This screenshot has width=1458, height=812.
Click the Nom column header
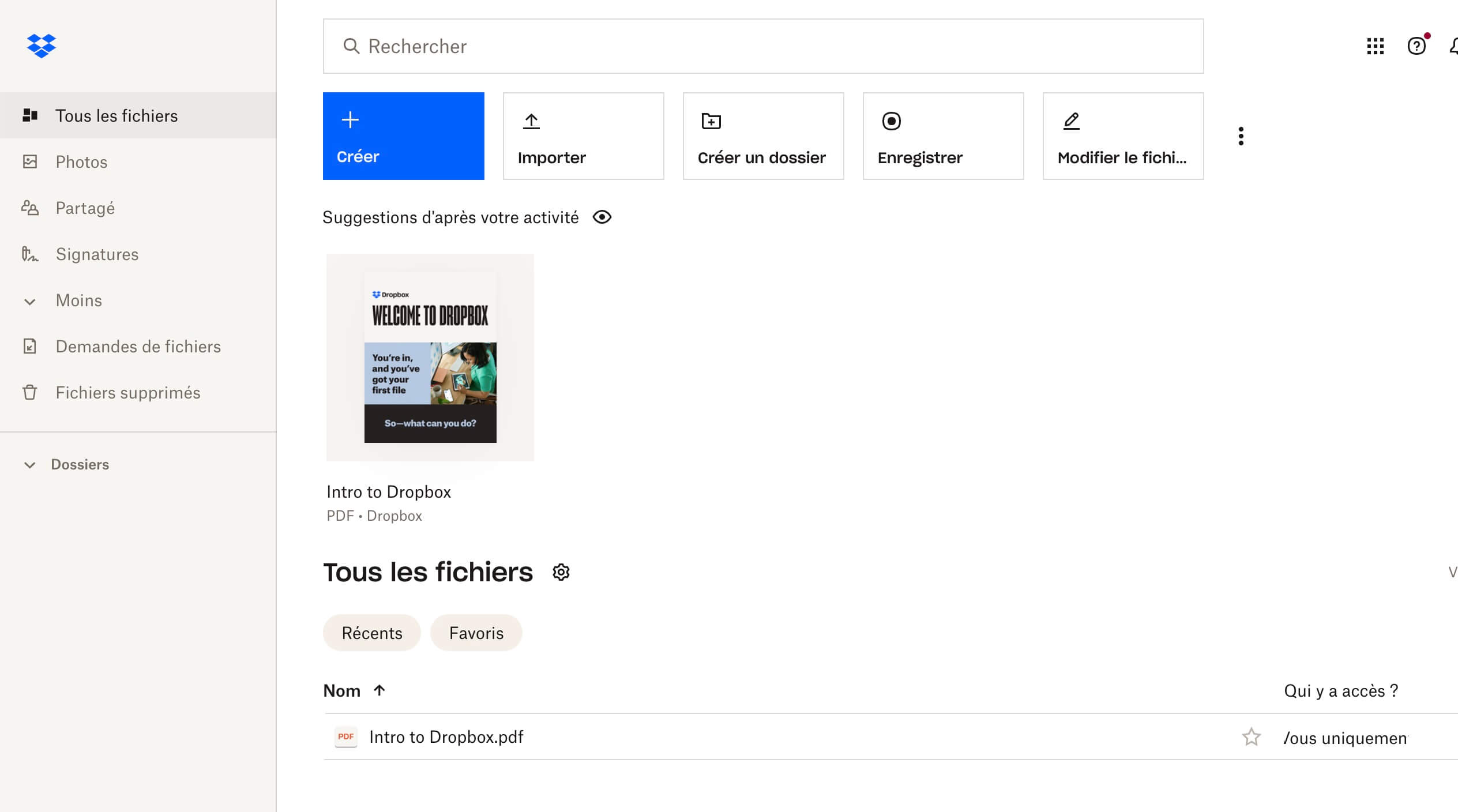[x=342, y=690]
